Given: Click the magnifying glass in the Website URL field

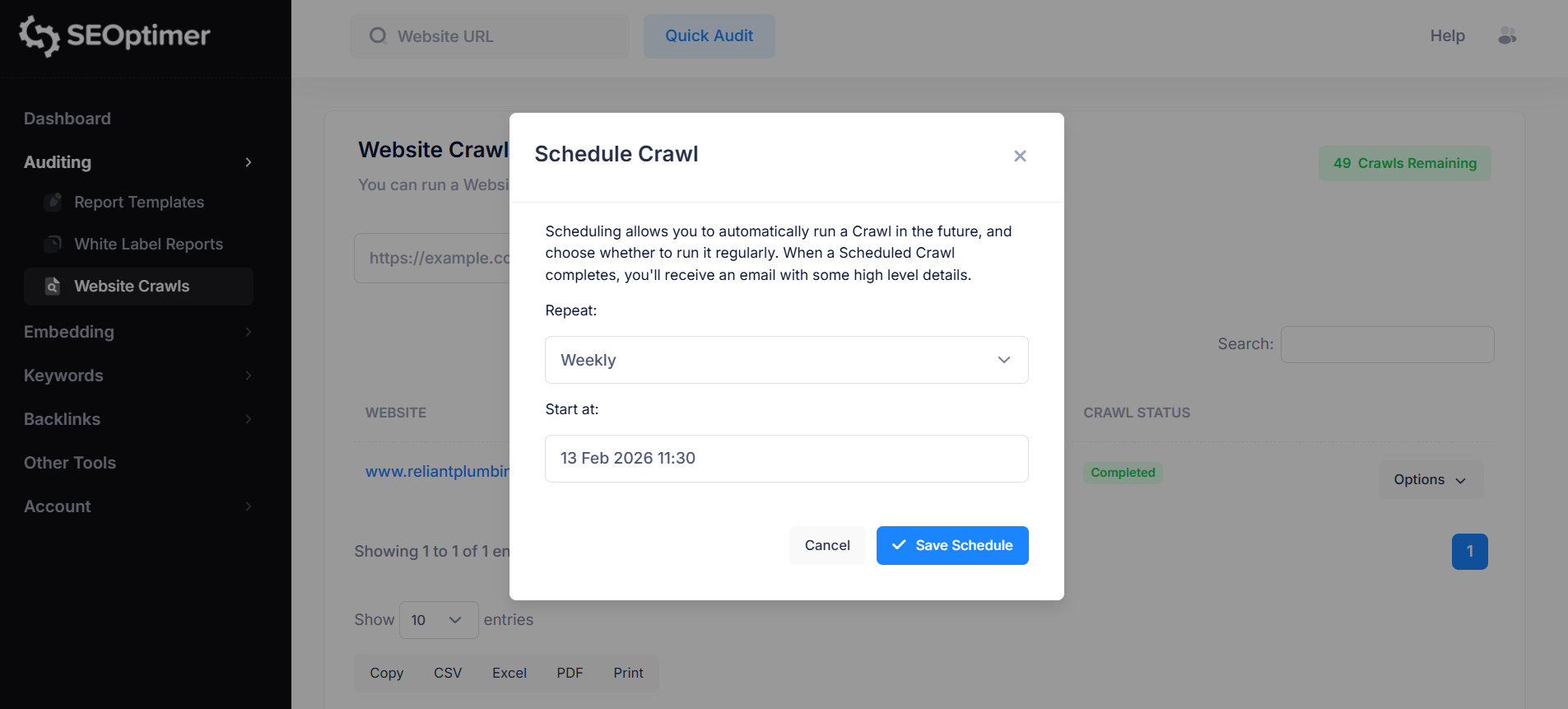Looking at the screenshot, I should tap(377, 35).
